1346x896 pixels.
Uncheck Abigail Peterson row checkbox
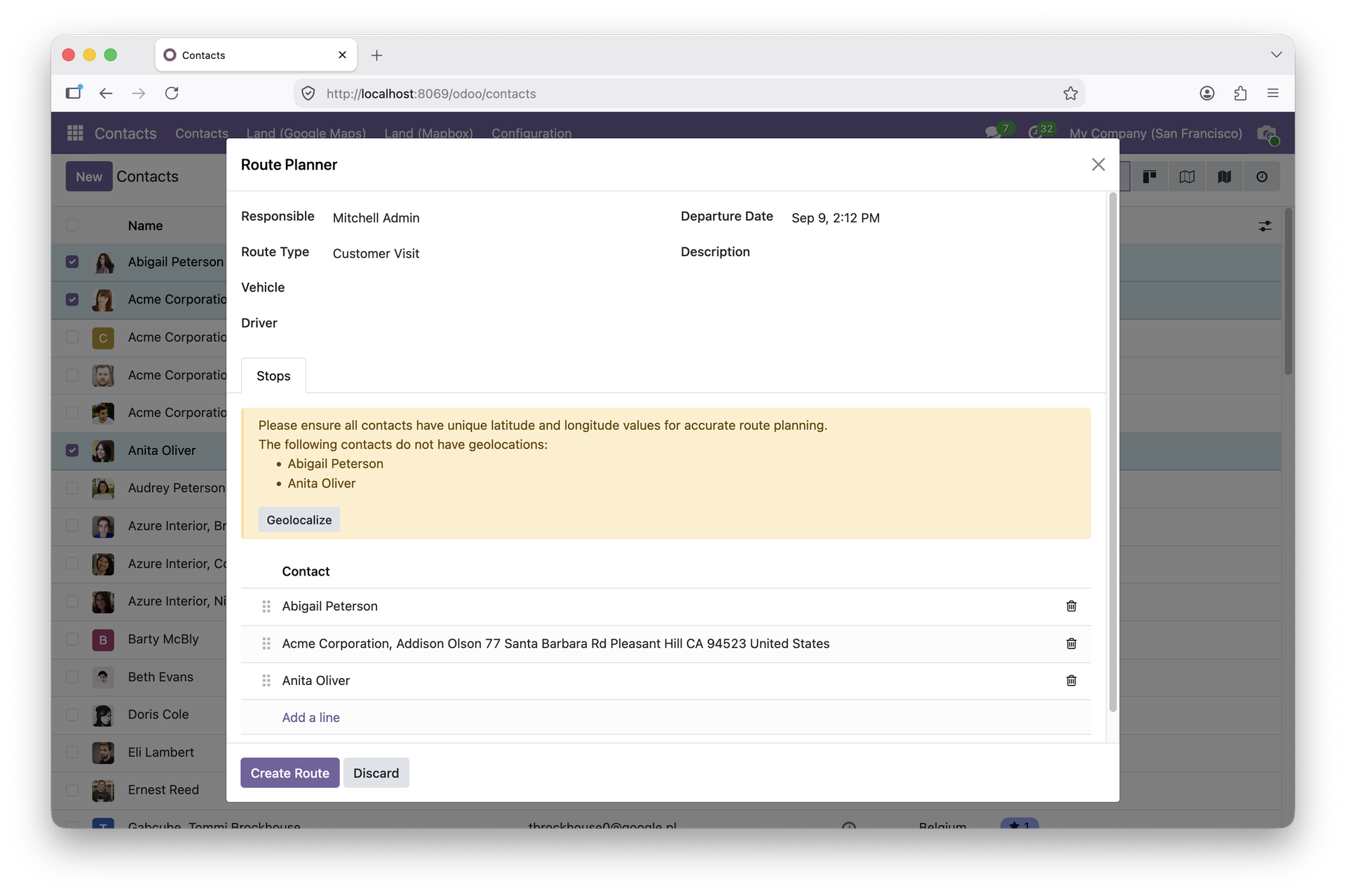click(72, 262)
